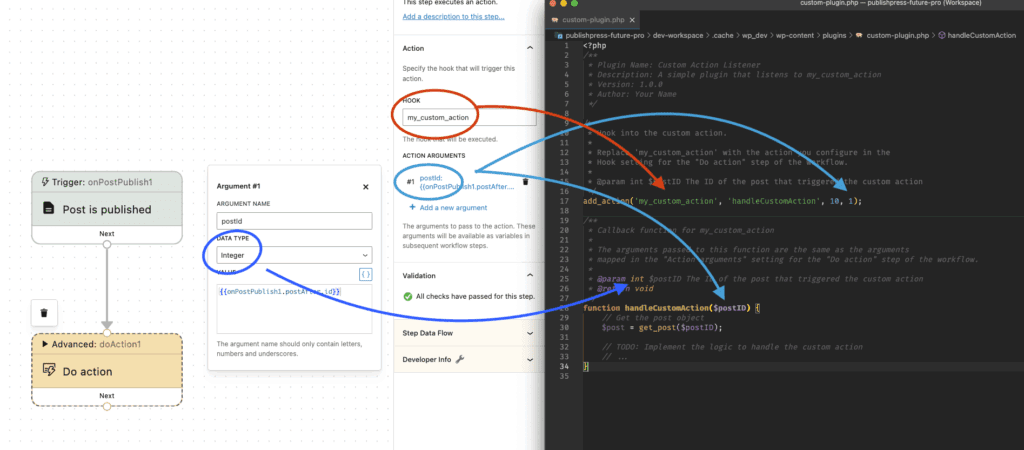Expand the Developer Info section
This screenshot has height=450, width=1024.
point(529,359)
